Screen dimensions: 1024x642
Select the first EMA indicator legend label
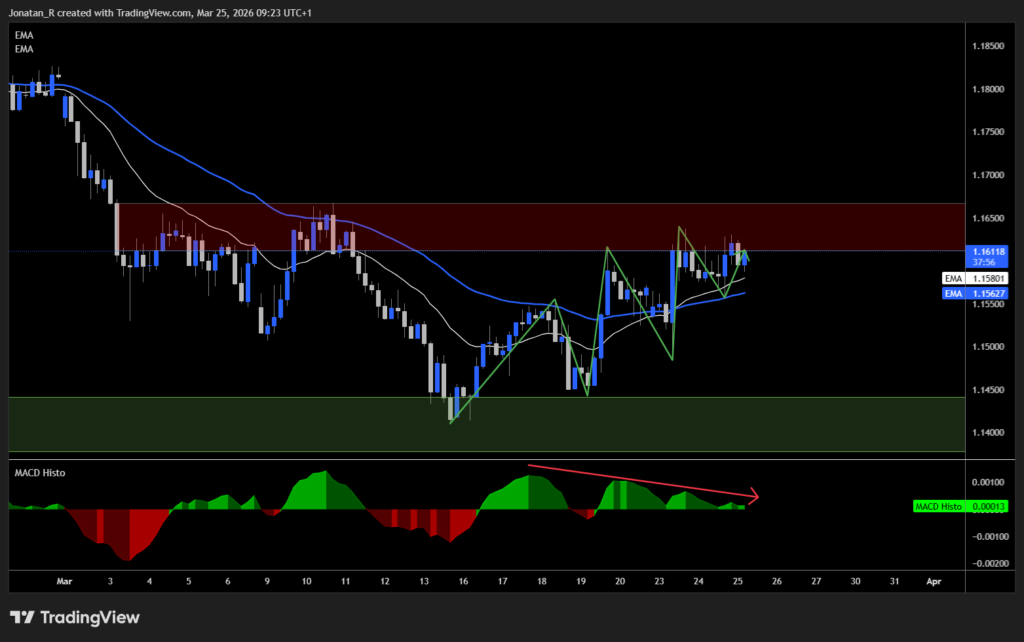point(22,34)
